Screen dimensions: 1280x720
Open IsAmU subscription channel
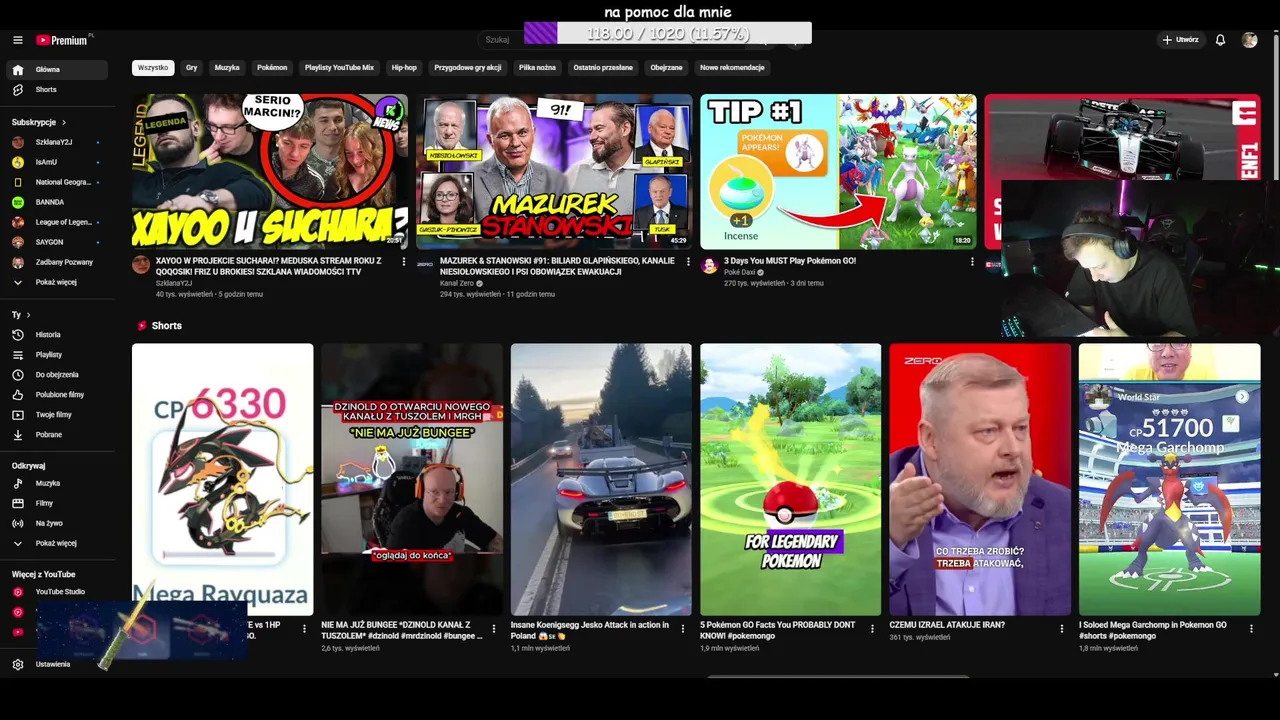coord(56,162)
